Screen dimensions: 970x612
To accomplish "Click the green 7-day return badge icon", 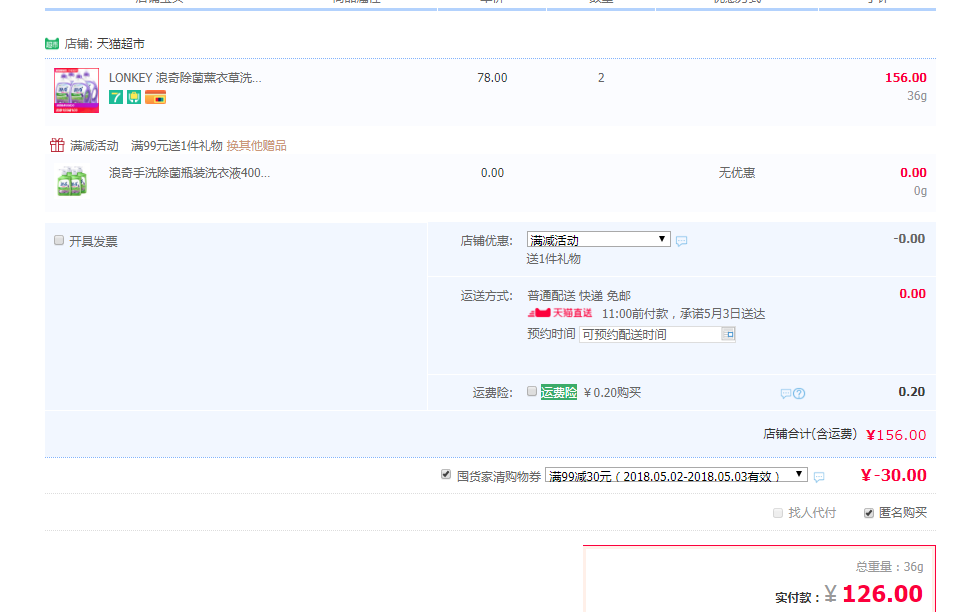I will click(116, 97).
